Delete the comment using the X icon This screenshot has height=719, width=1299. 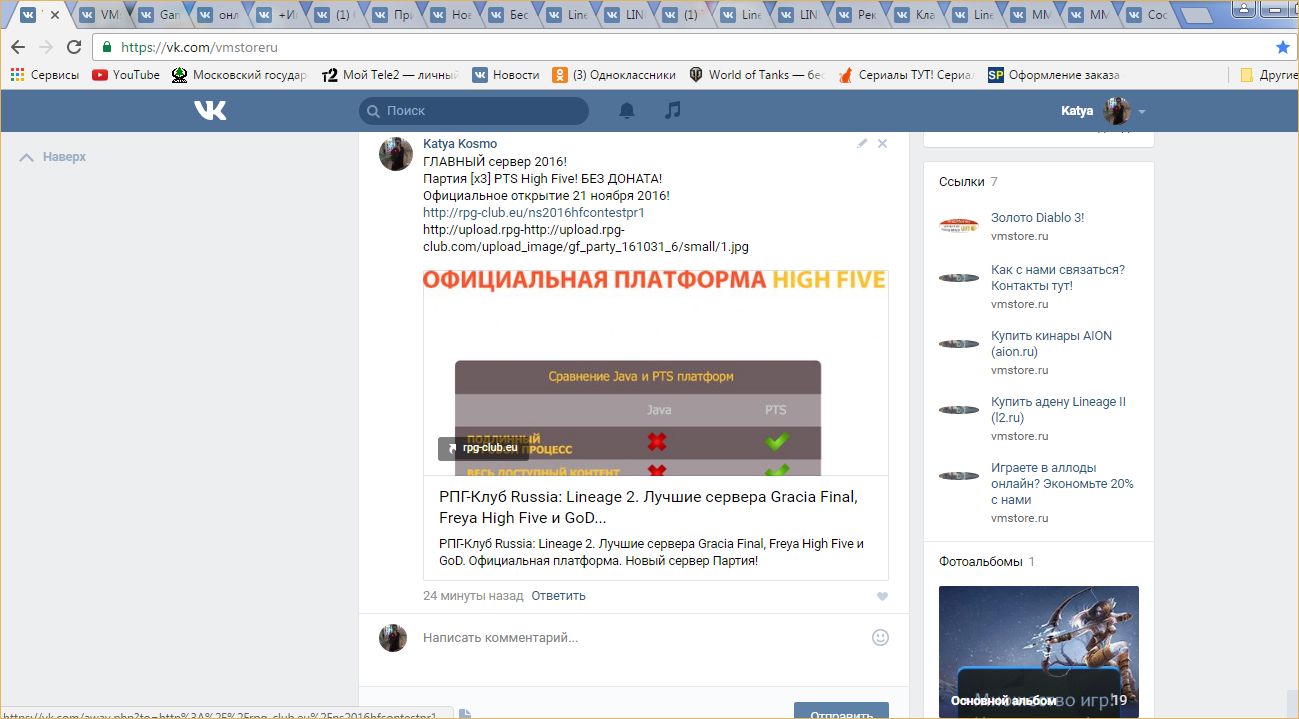882,144
